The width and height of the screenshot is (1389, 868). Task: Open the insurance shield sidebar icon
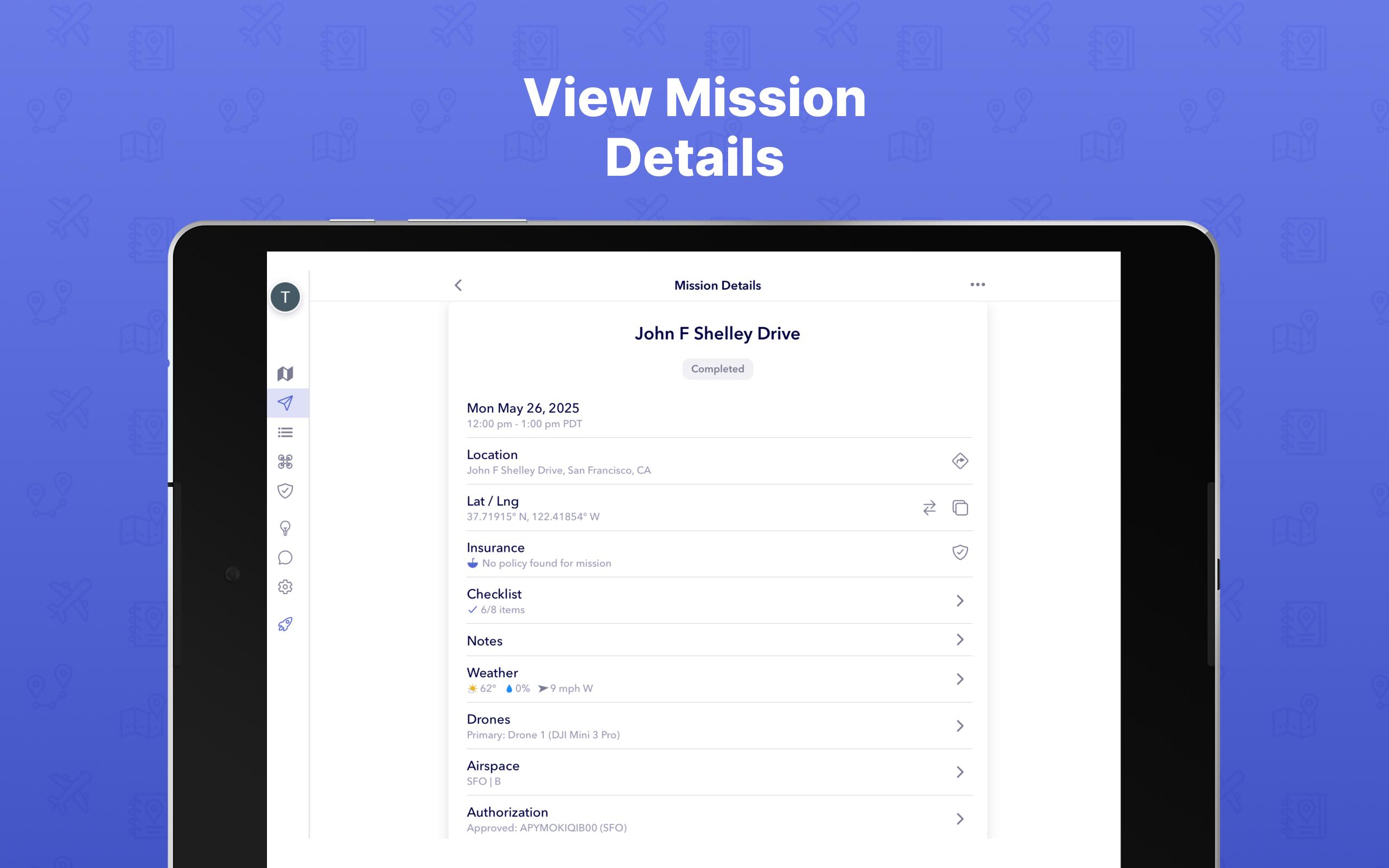coord(285,491)
